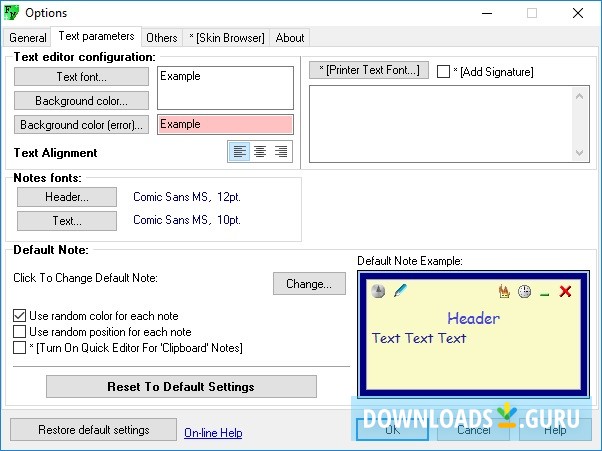This screenshot has width=602, height=451.
Task: Switch to the About tab
Action: [x=290, y=38]
